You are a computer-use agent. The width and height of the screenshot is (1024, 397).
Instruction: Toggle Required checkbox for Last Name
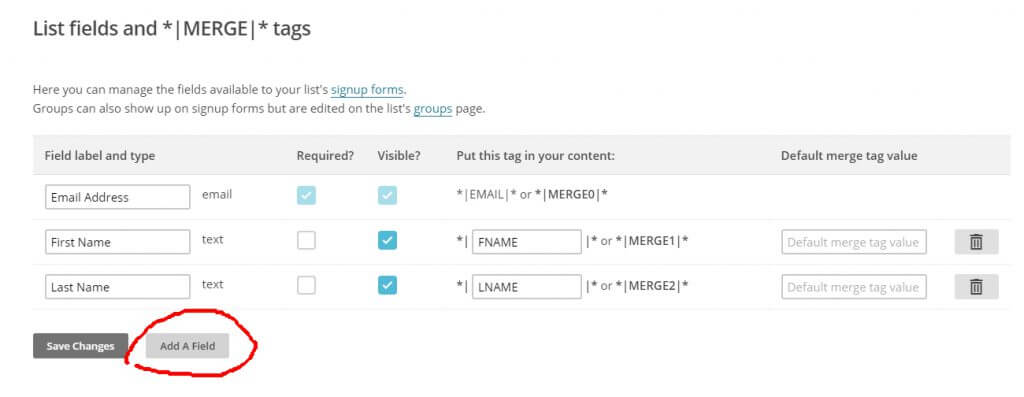306,285
